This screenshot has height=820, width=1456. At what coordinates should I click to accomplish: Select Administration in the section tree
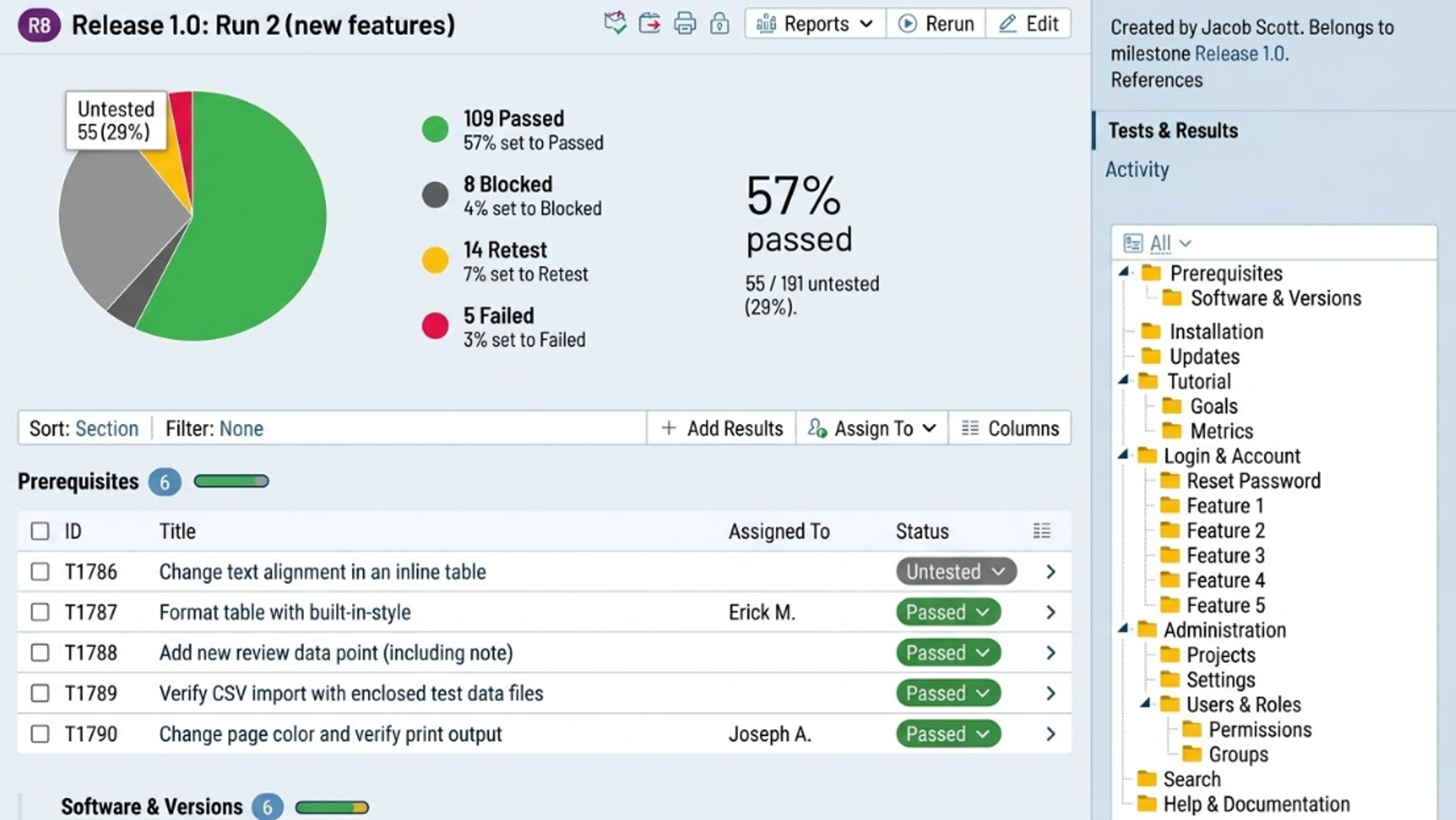coord(1225,630)
